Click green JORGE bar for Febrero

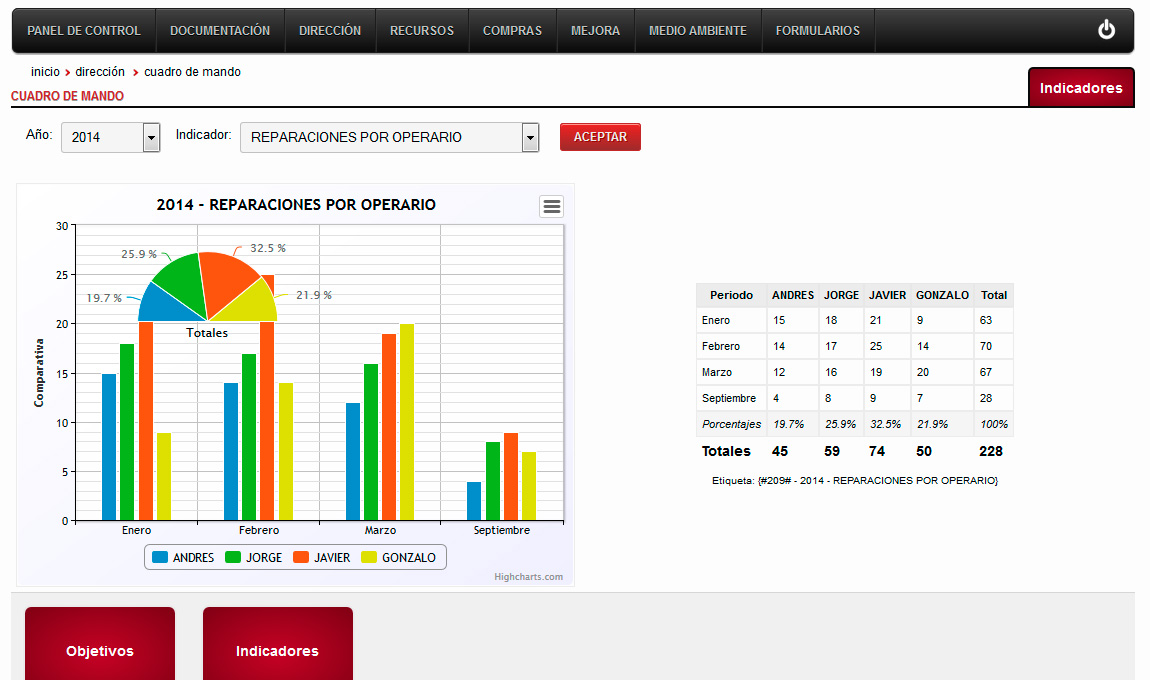(249, 437)
